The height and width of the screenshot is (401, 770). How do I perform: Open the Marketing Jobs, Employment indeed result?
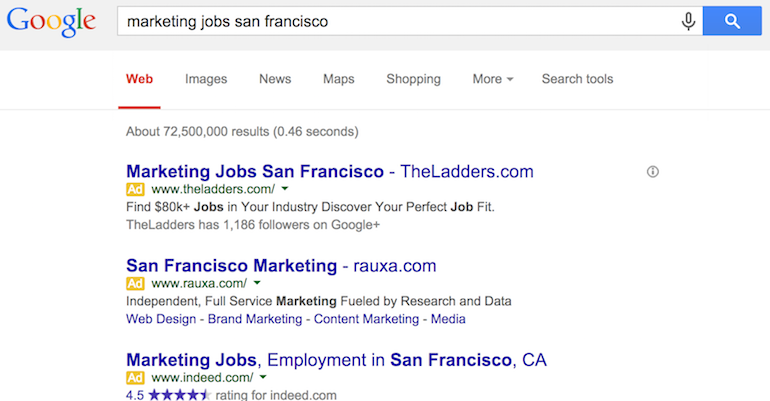point(336,360)
